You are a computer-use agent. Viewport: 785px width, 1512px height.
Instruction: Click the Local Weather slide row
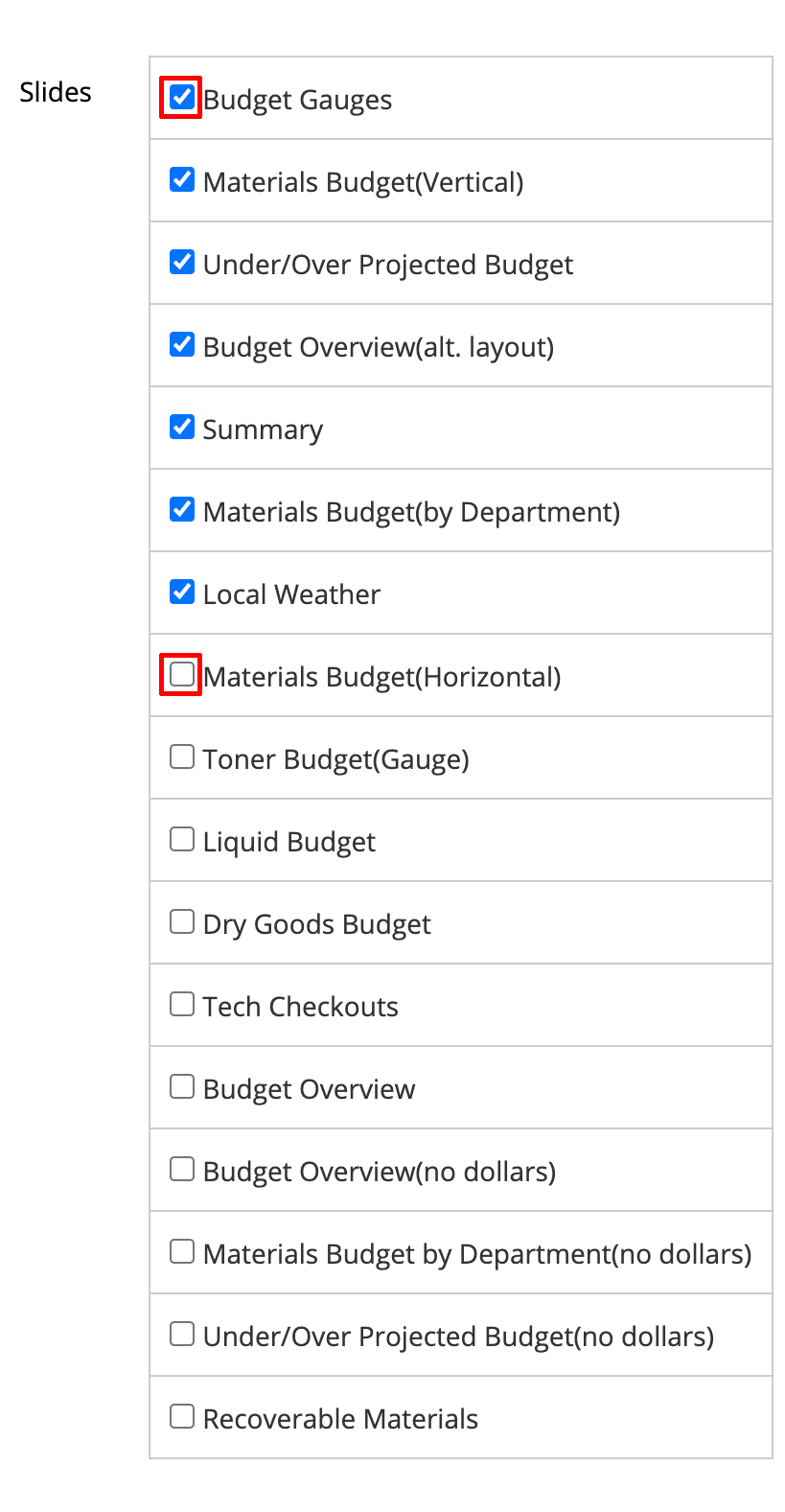[460, 593]
